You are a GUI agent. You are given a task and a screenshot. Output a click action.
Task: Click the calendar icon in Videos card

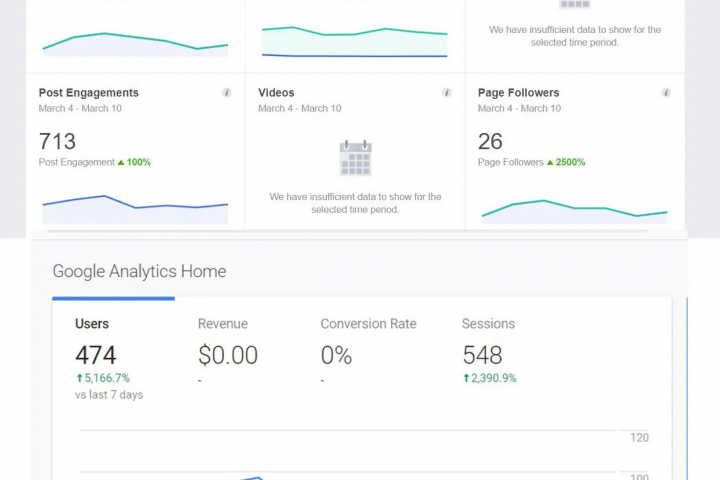(355, 158)
